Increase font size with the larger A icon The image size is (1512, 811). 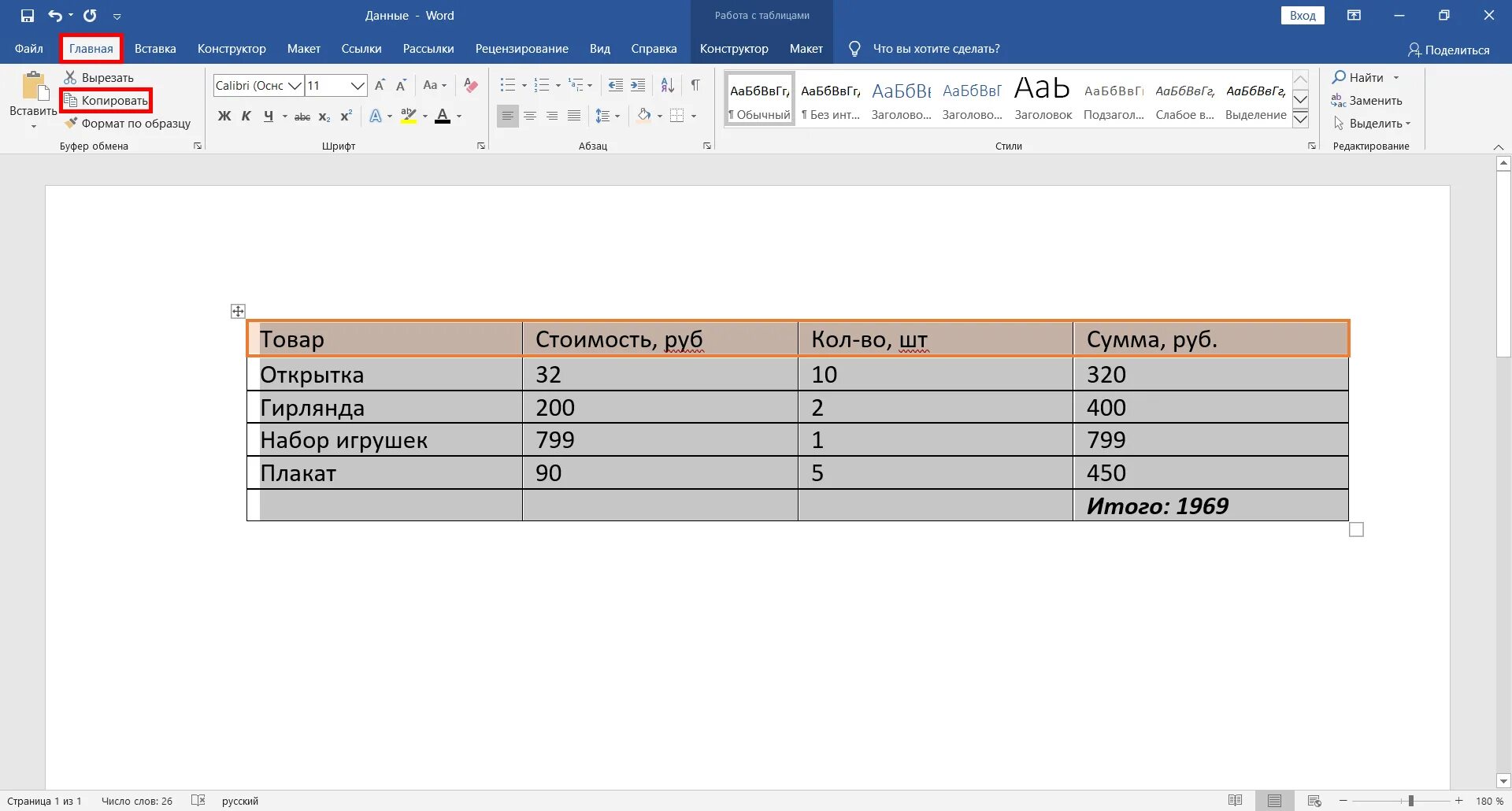point(380,85)
